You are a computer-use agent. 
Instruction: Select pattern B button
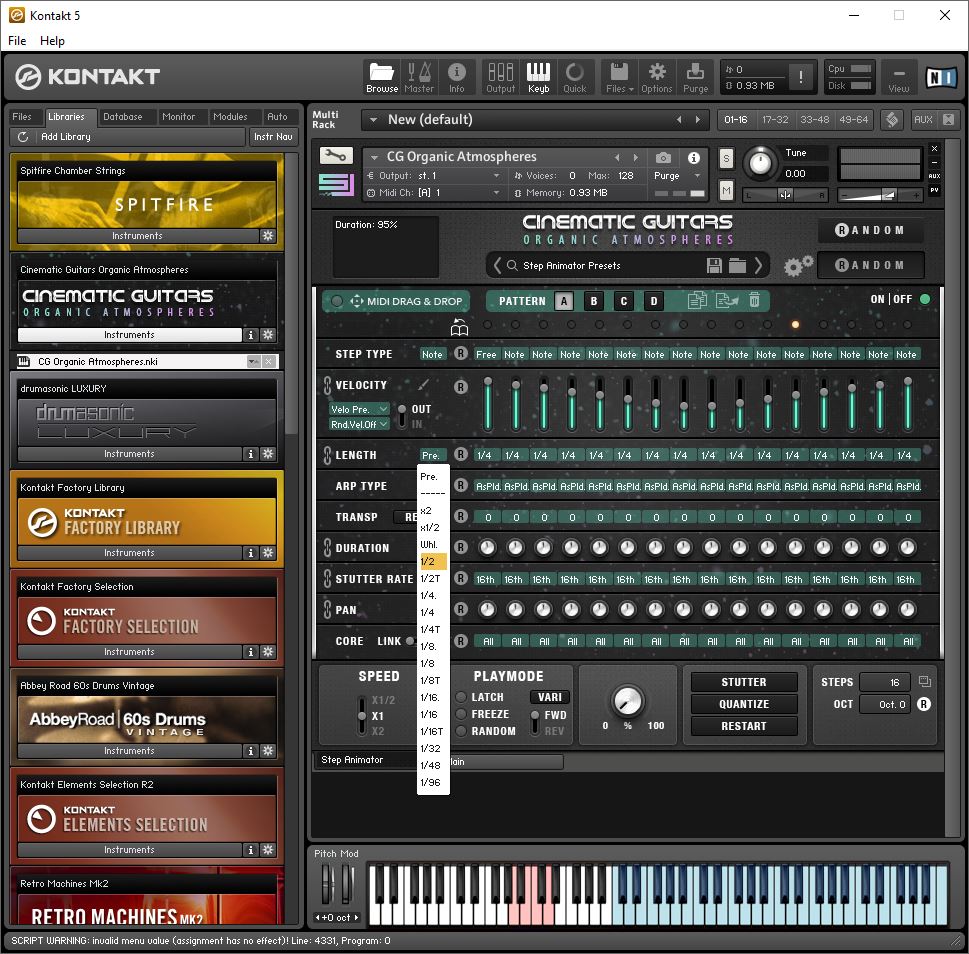click(x=594, y=301)
